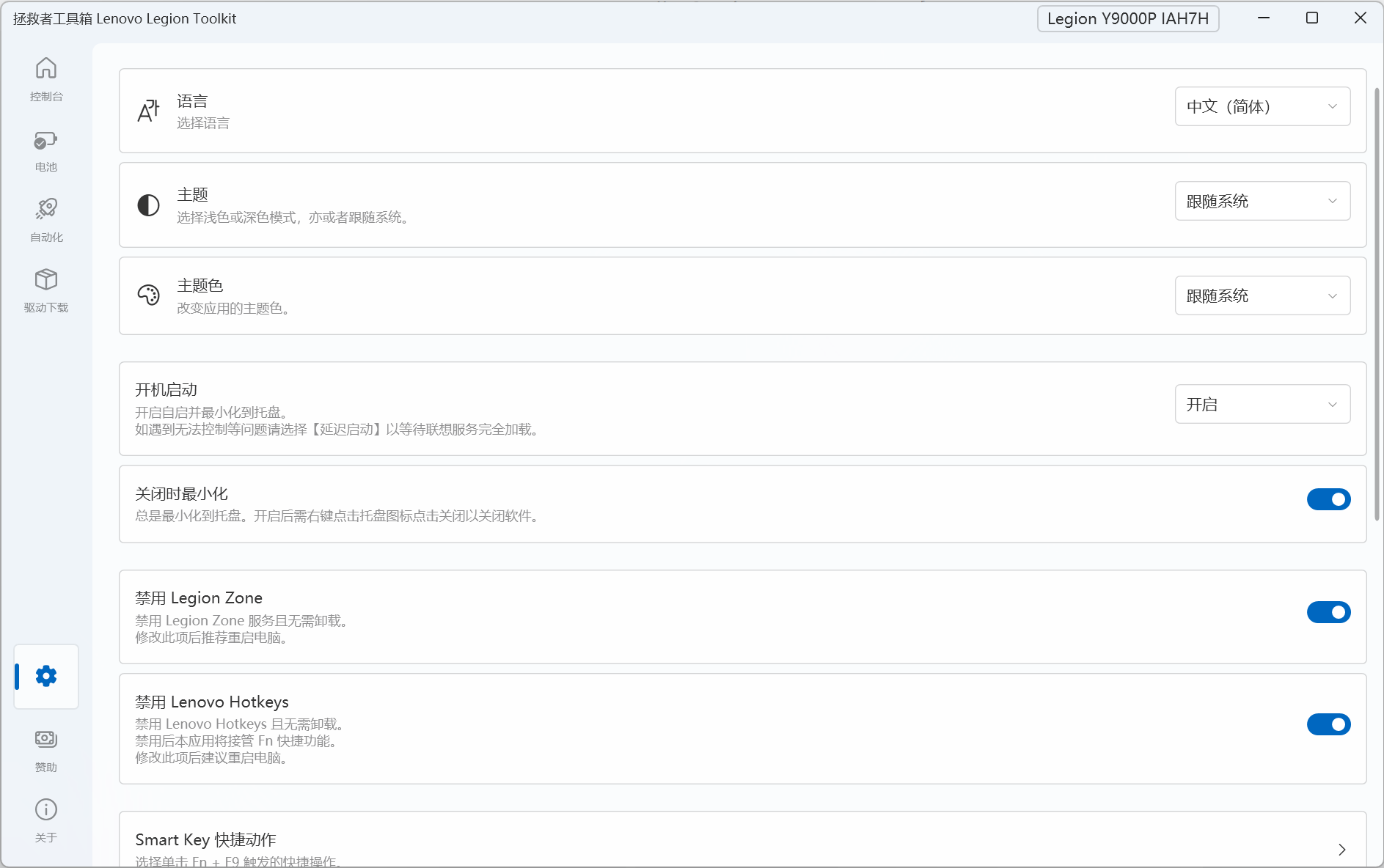
Task: Open the 电池 battery page icon
Action: tap(46, 139)
